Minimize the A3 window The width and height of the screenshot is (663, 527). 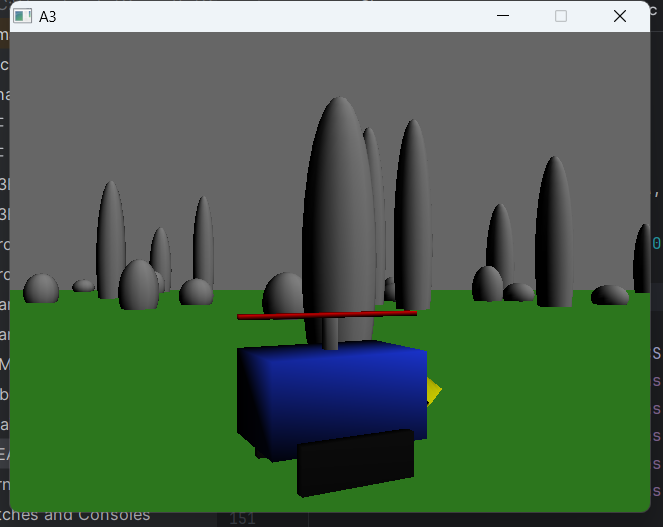(502, 16)
